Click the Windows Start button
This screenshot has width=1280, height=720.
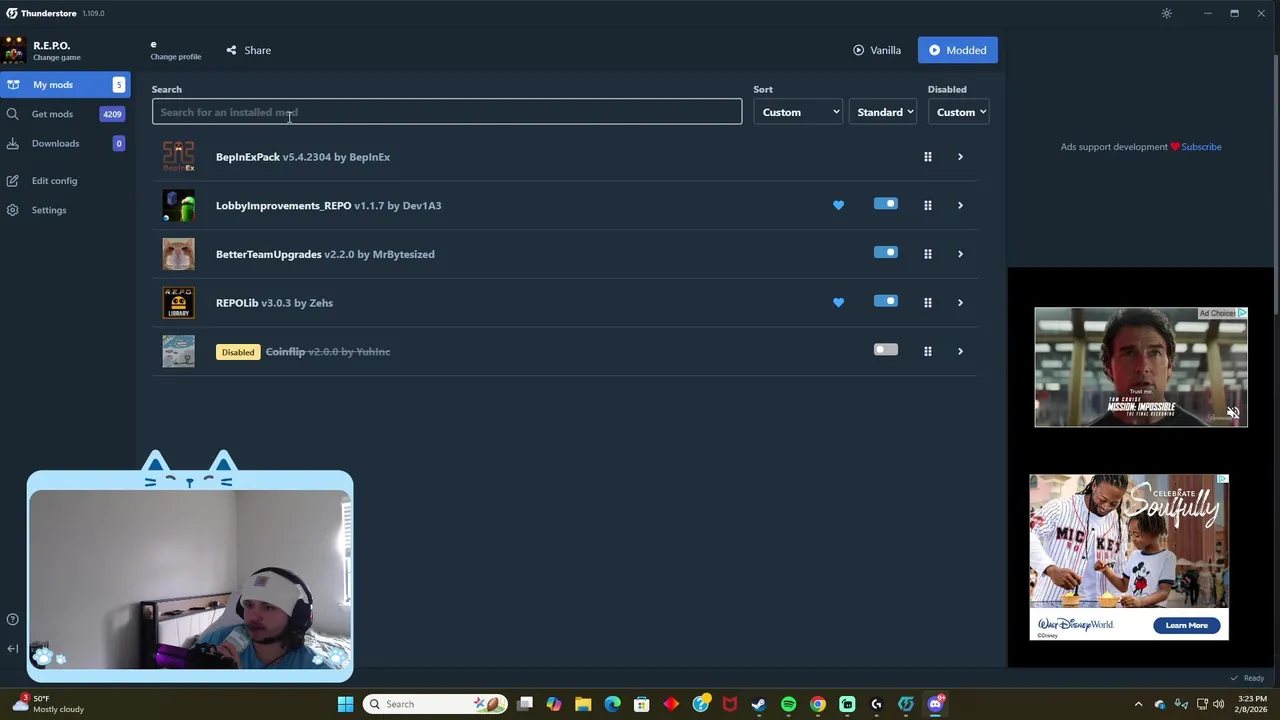(345, 704)
